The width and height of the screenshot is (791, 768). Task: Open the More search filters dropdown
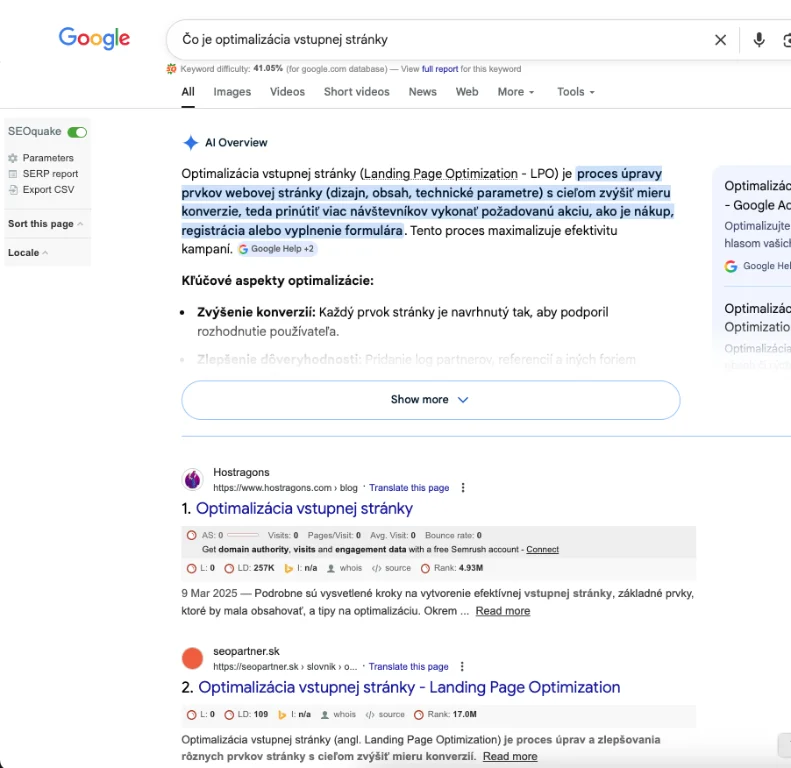(x=515, y=92)
